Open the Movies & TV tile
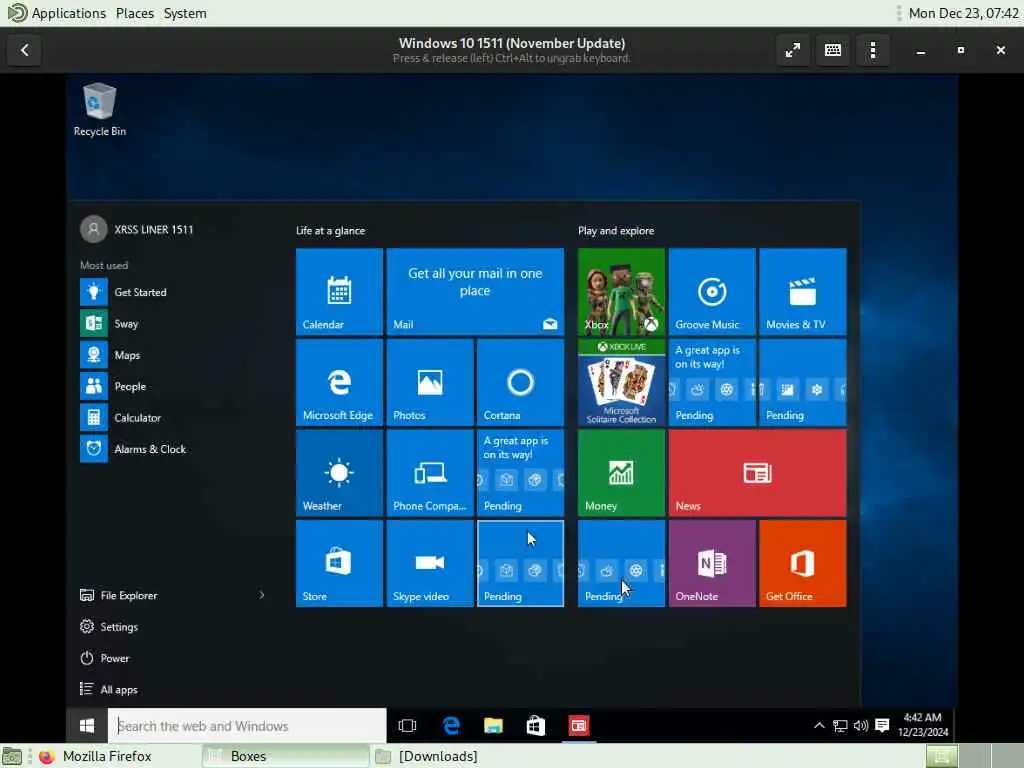Image resolution: width=1024 pixels, height=768 pixels. 803,291
